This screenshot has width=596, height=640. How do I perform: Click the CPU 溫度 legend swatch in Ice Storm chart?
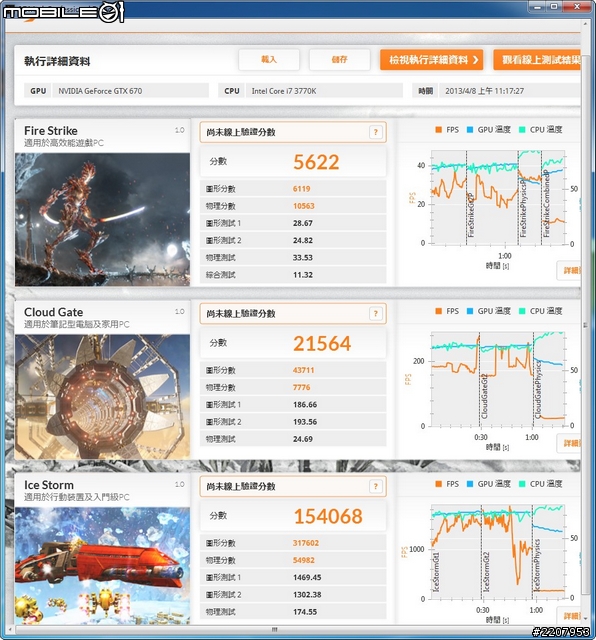tap(522, 484)
